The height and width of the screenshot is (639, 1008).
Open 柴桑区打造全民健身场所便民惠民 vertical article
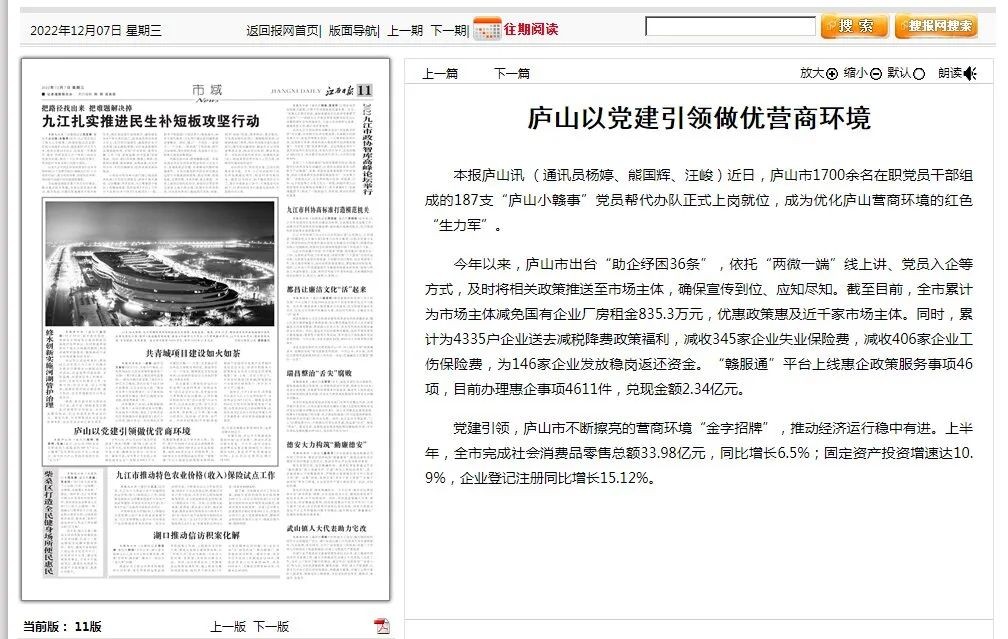pos(49,522)
